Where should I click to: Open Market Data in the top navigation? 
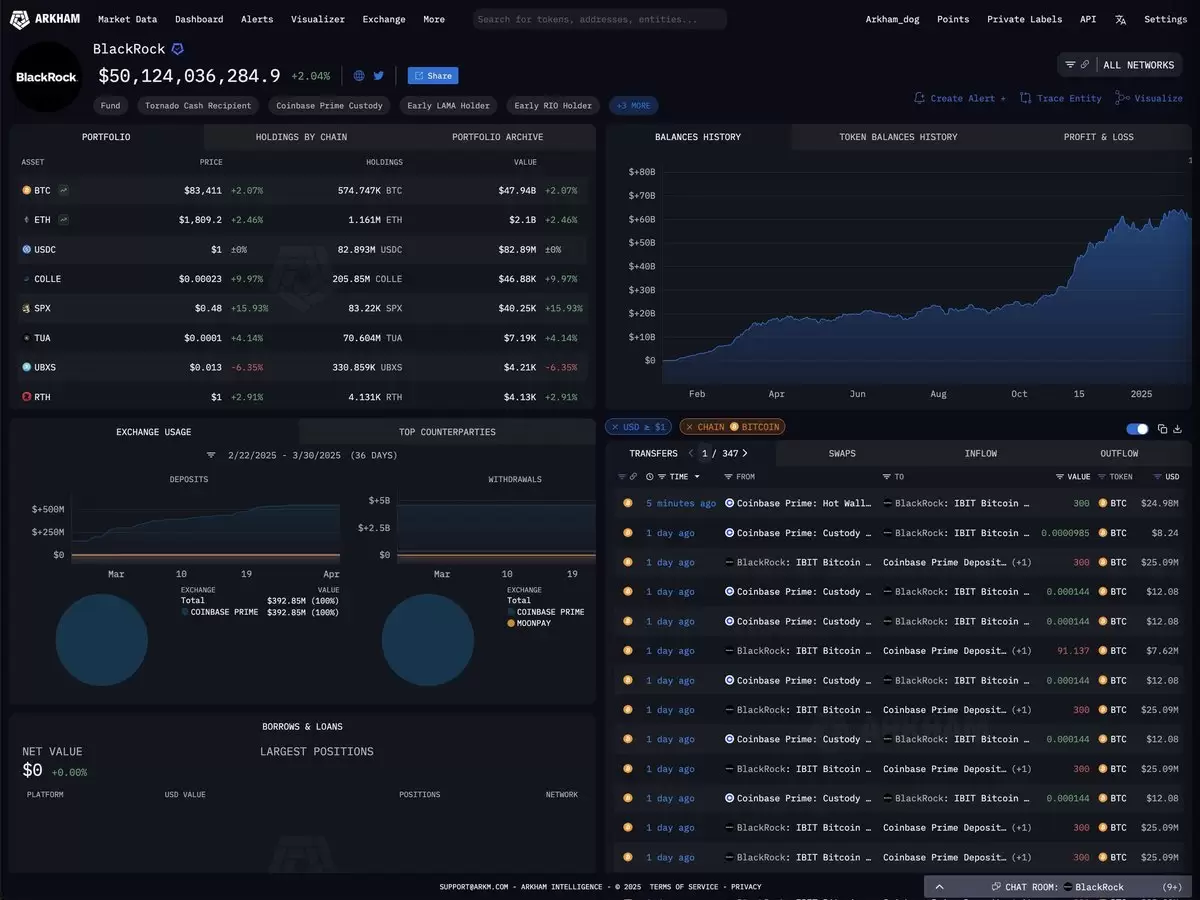(127, 19)
